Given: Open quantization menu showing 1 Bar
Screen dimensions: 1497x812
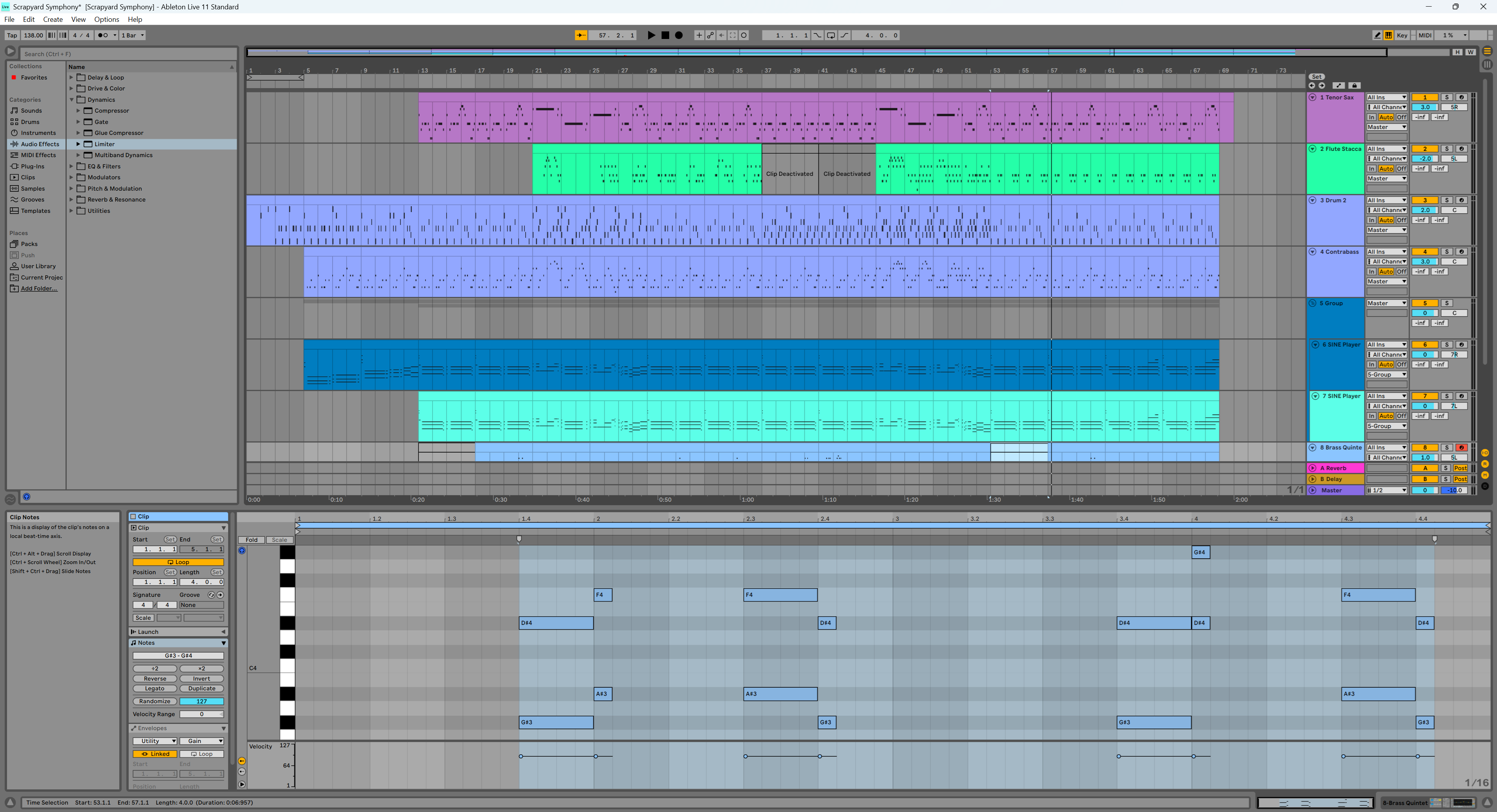Looking at the screenshot, I should (133, 35).
